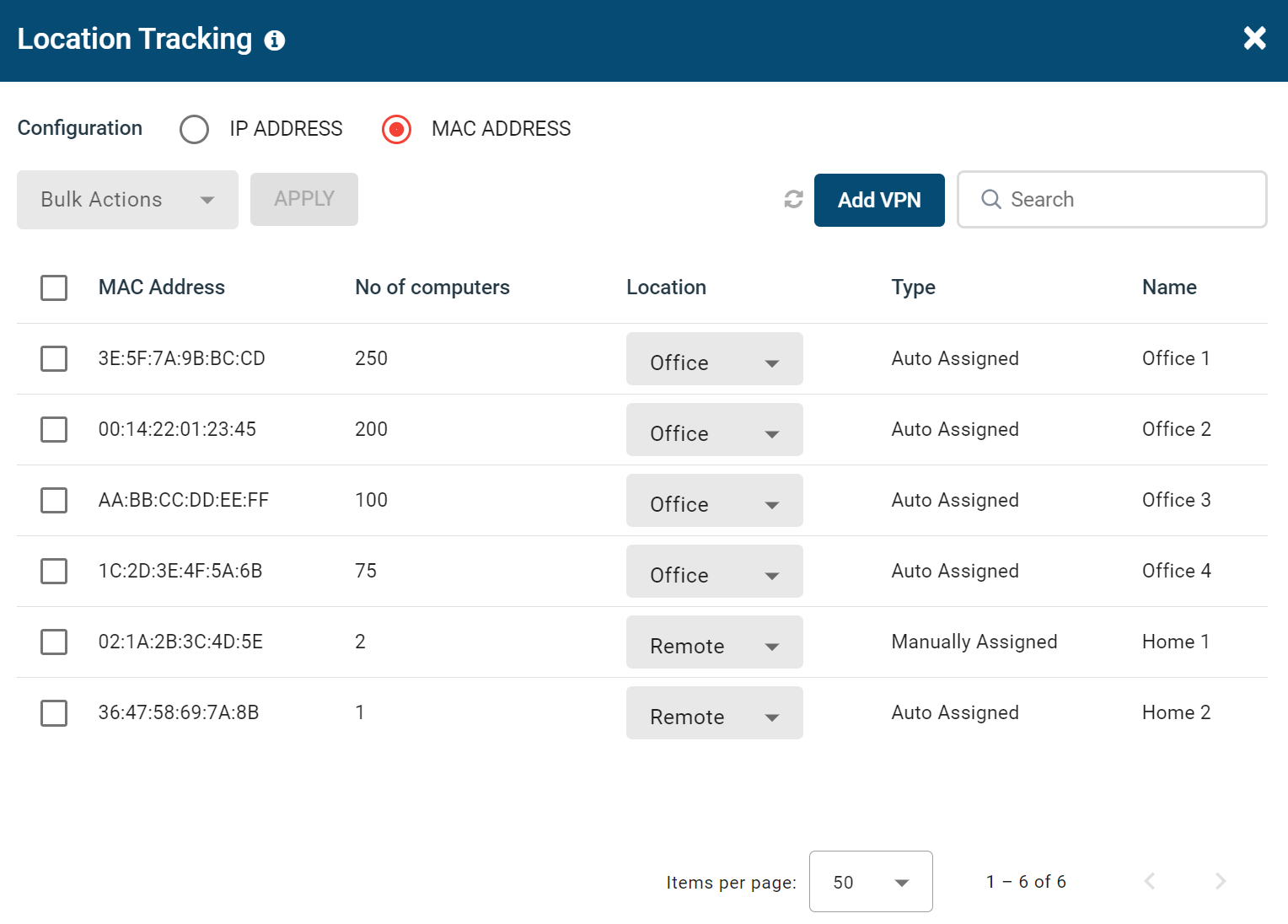1288x924 pixels.
Task: Refresh the list with the reload icon
Action: [793, 199]
